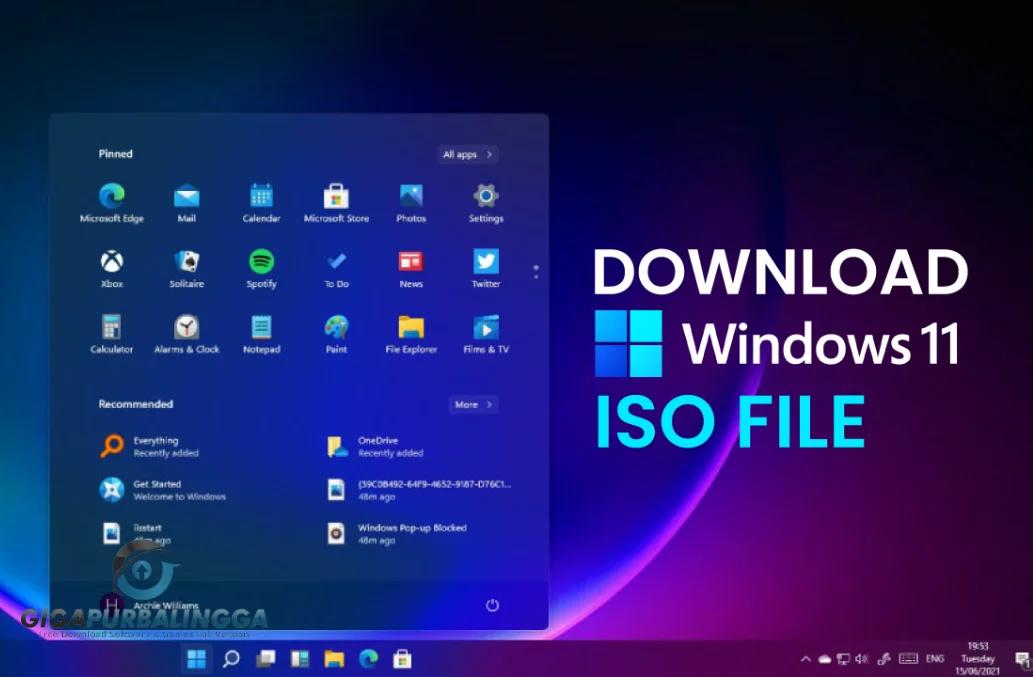Open the More options in Recommended
1033x677 pixels.
point(471,404)
